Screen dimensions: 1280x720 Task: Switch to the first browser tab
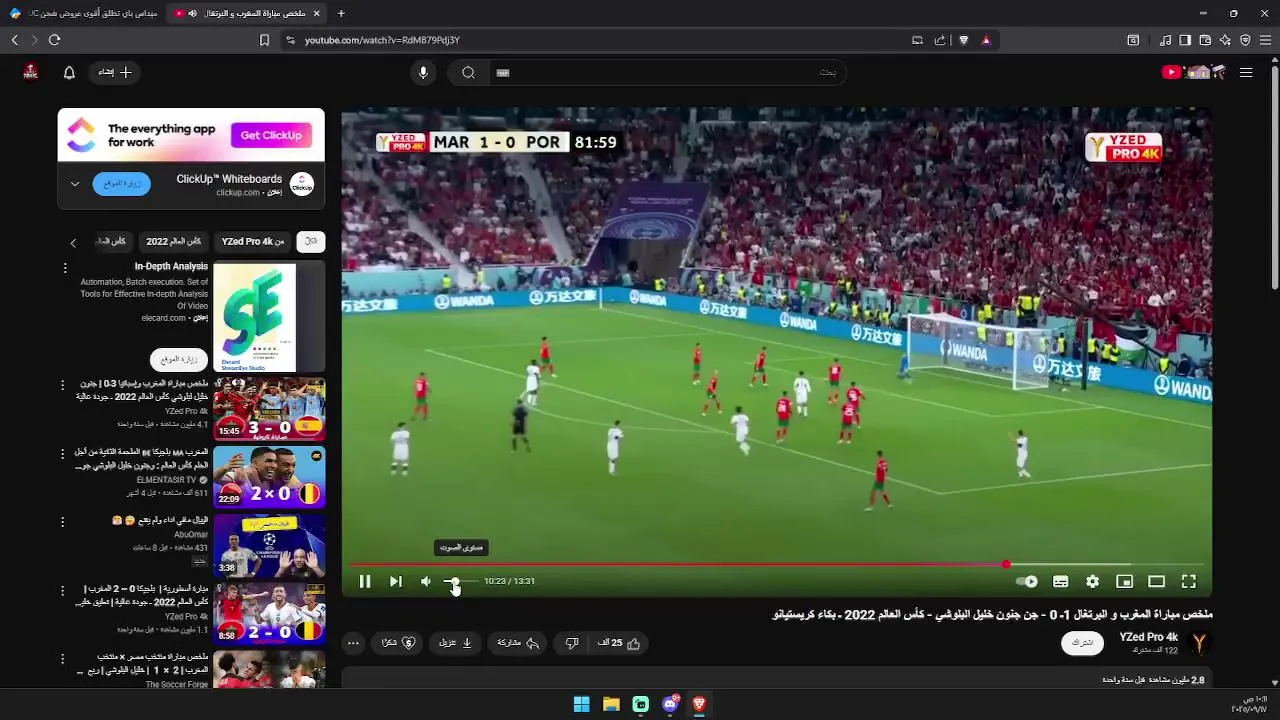[84, 13]
